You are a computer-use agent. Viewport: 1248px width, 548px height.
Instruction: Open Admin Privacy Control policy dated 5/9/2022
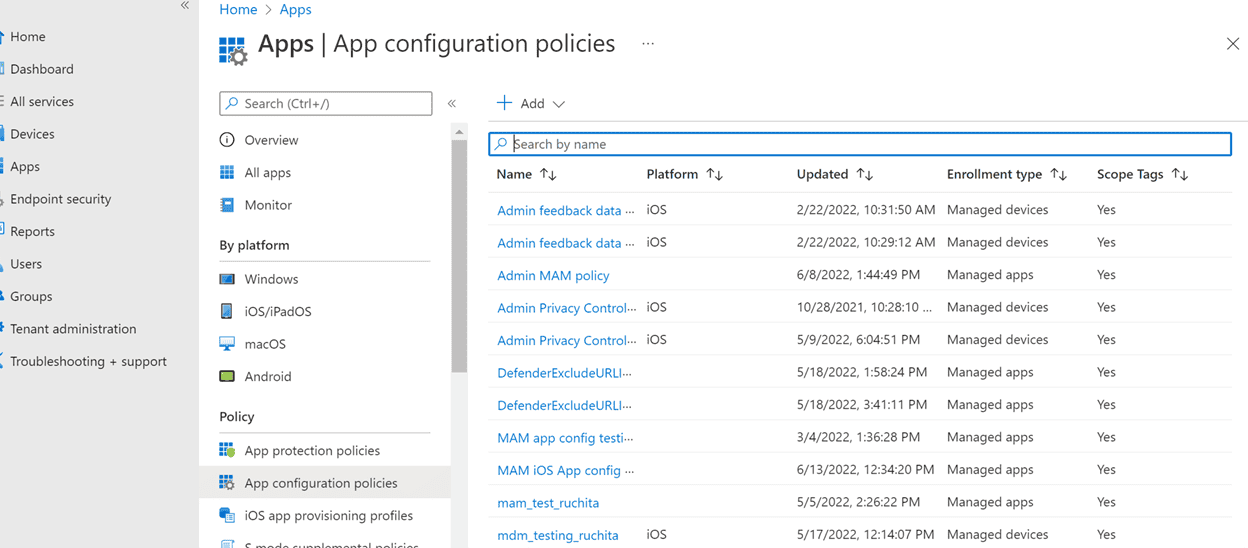click(567, 340)
